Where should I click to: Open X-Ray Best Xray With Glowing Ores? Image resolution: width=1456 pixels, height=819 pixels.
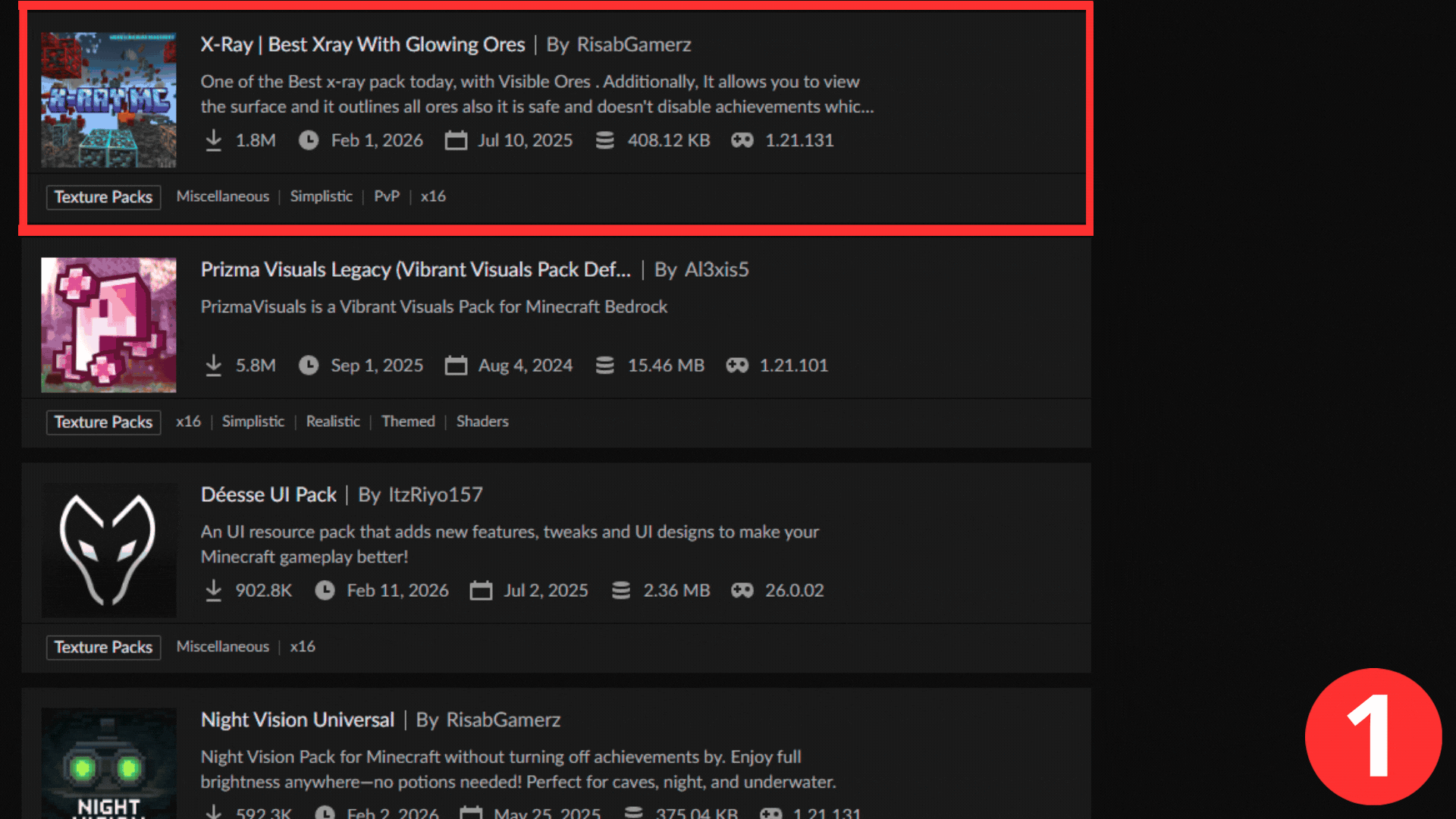362,45
